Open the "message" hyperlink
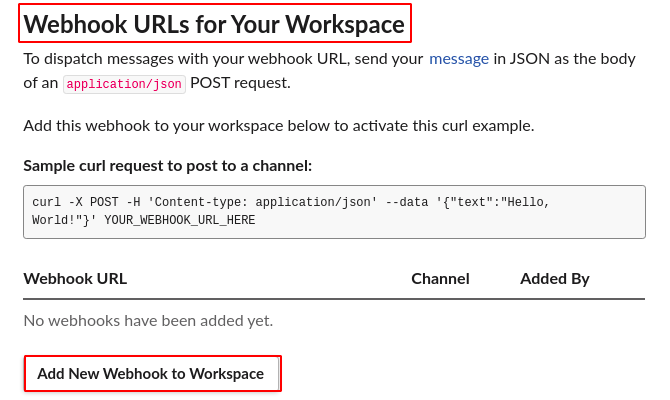The image size is (670, 400). click(459, 59)
